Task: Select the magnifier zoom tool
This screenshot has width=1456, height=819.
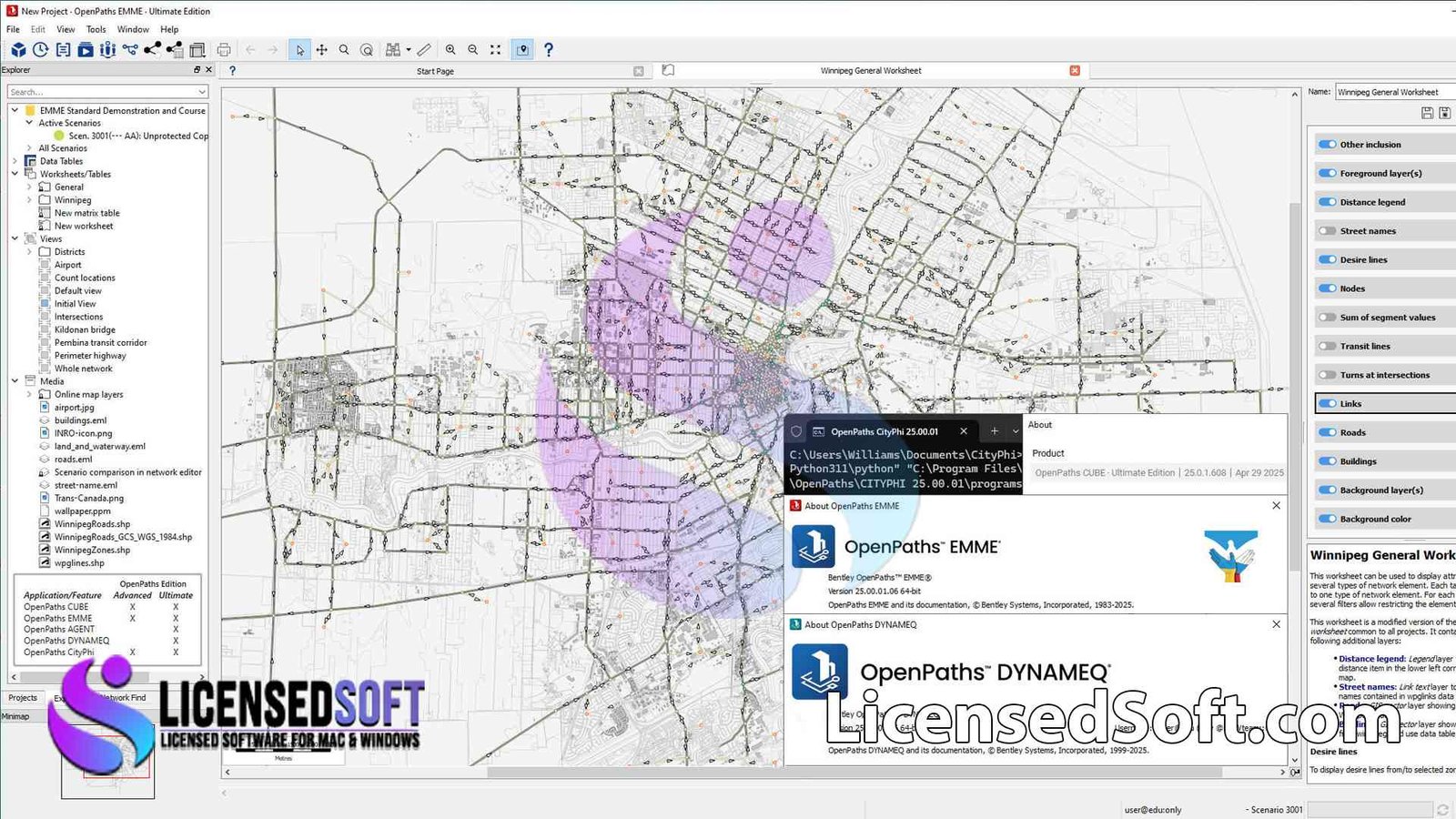Action: coord(344,50)
